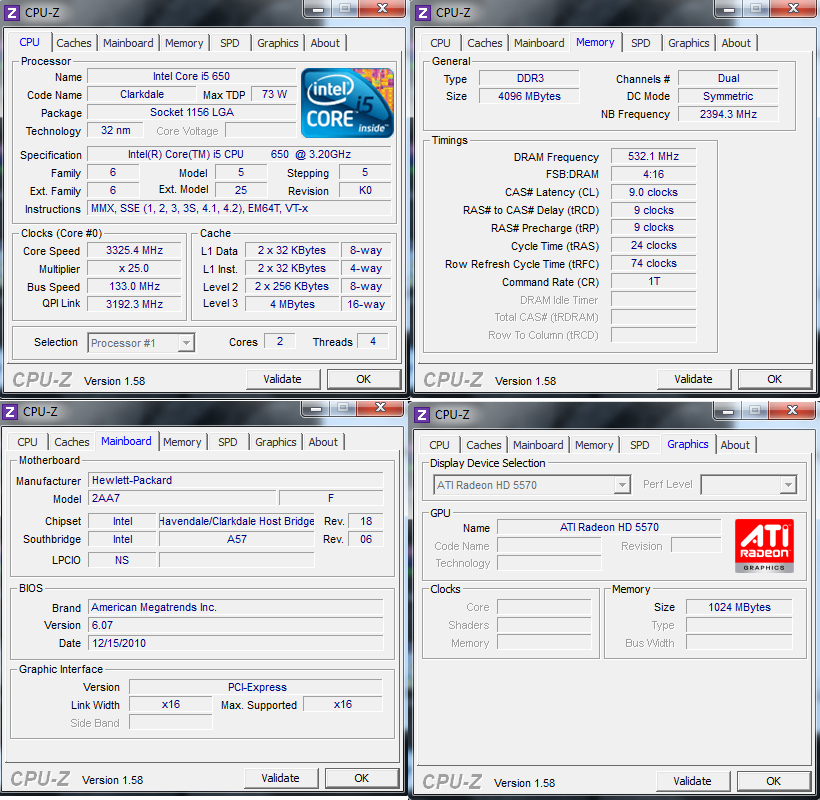
Task: Click OK in the Memory window
Action: pyautogui.click(x=775, y=379)
